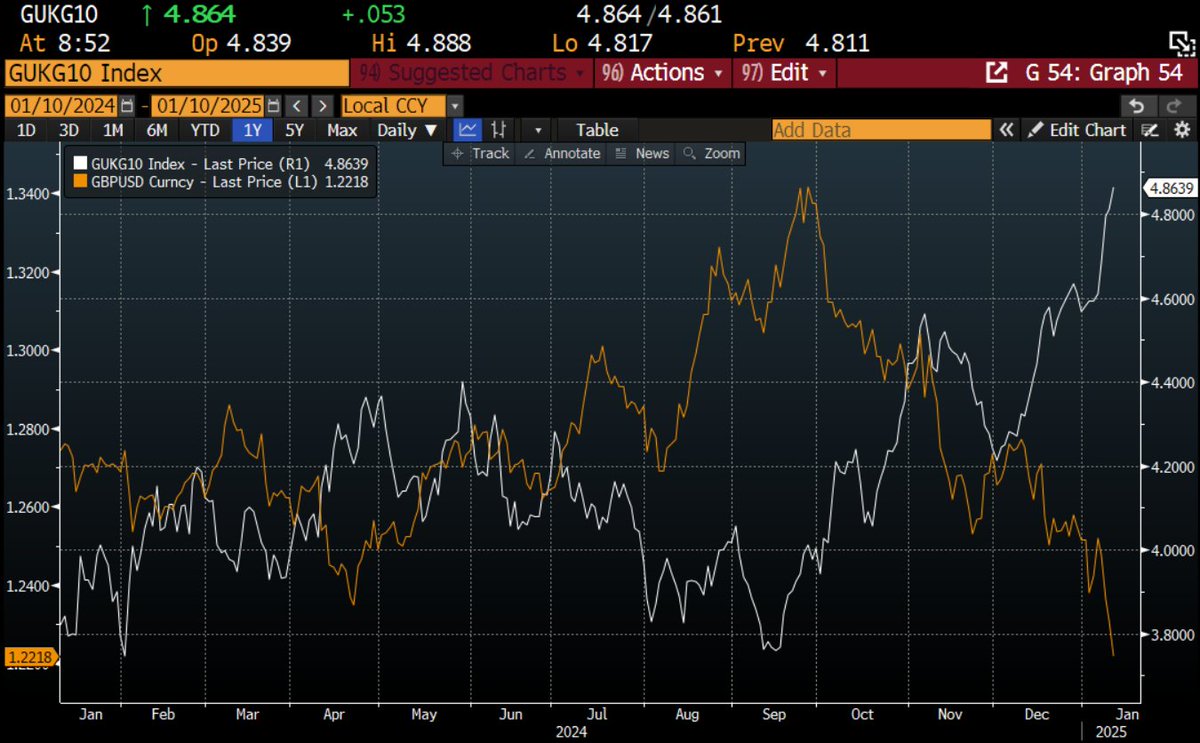Set range to YTD
The image size is (1200, 743).
(x=205, y=130)
